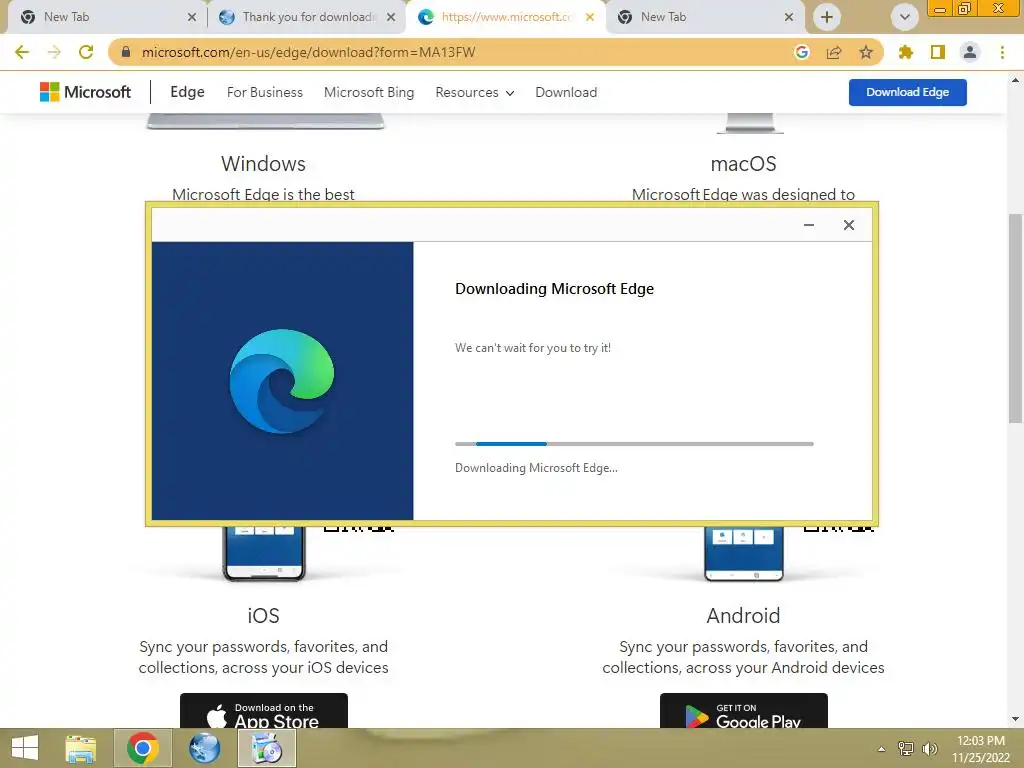This screenshot has width=1024, height=768.
Task: Open Microsoft Bing link
Action: (369, 93)
